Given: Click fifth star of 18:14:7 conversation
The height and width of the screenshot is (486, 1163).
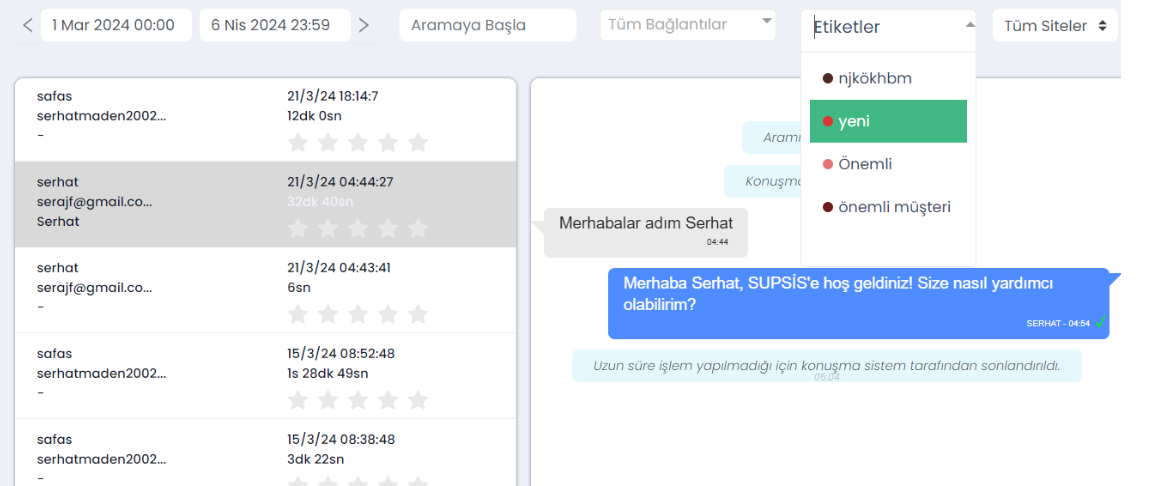Looking at the screenshot, I should point(418,142).
